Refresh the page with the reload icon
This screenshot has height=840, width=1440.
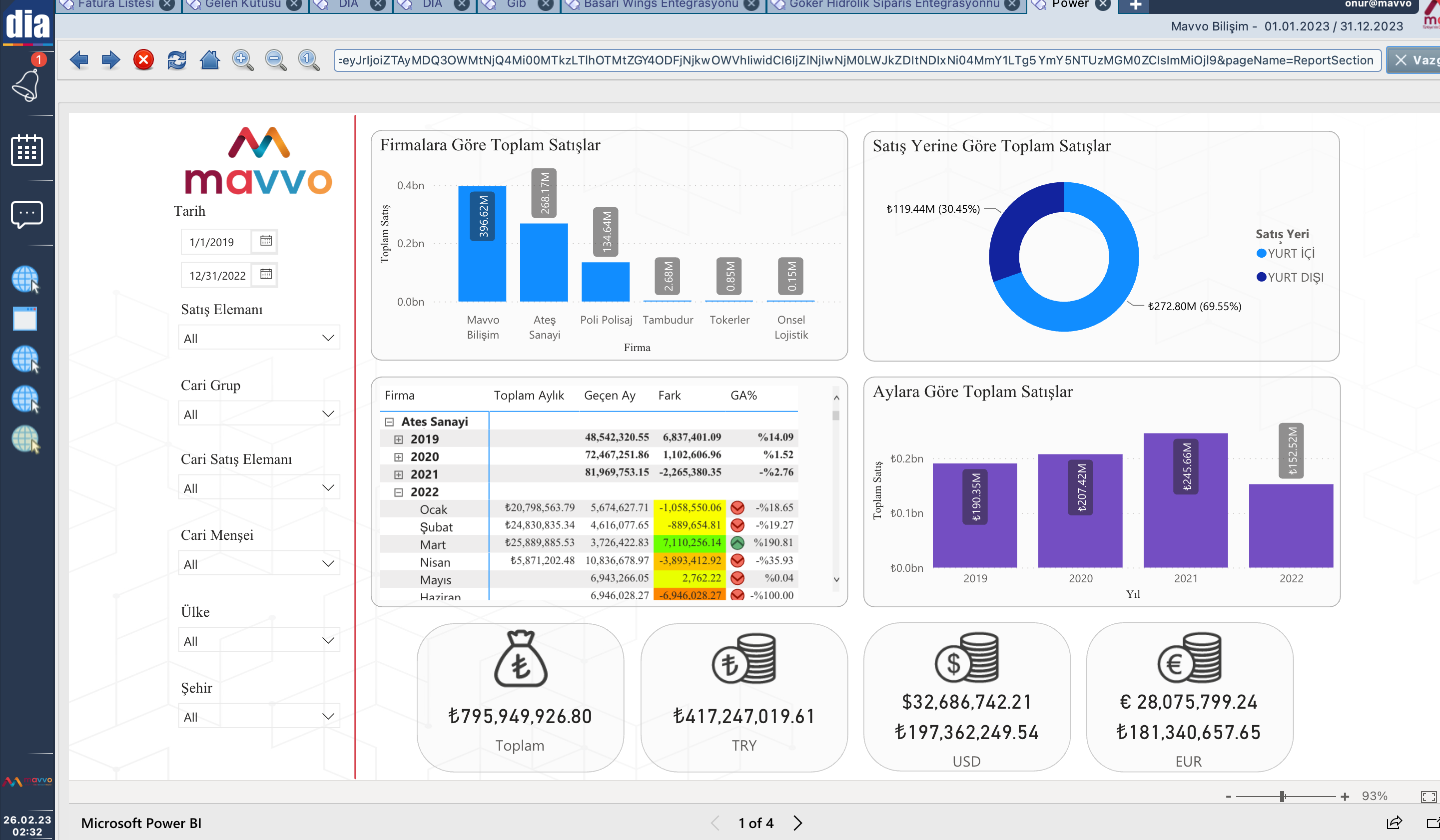176,60
